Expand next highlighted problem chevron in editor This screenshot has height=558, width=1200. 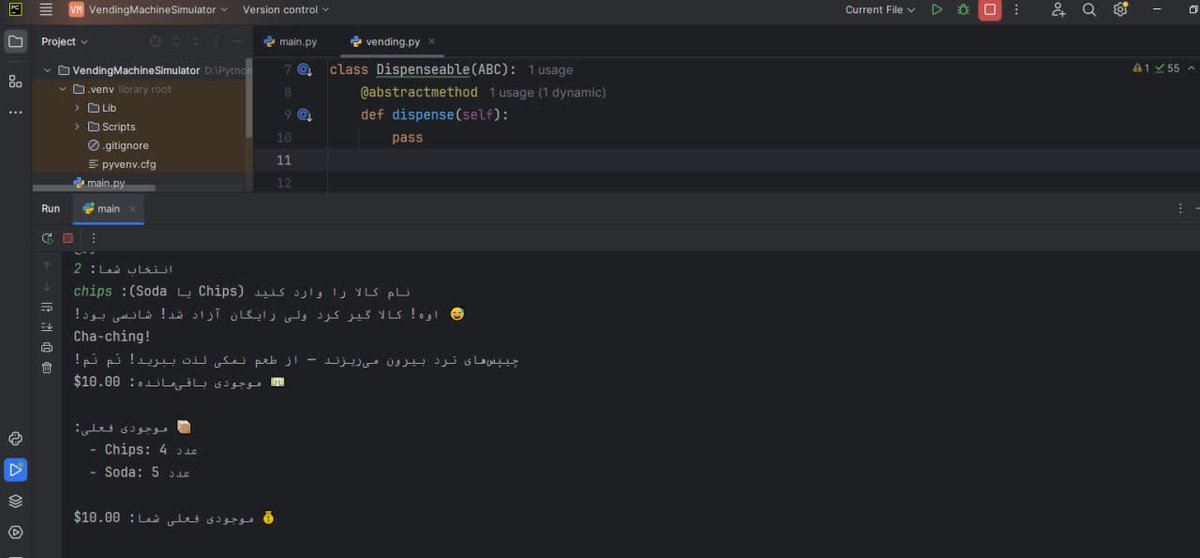pos(1191,68)
